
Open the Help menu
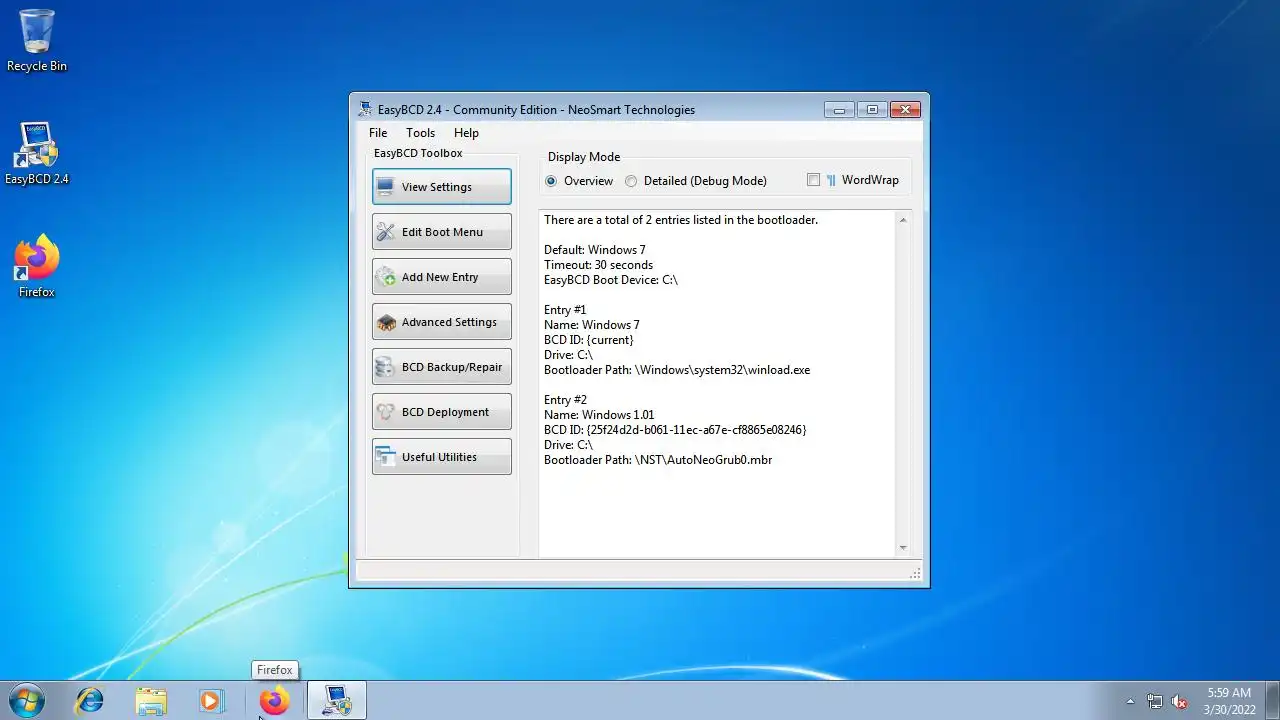tap(466, 133)
